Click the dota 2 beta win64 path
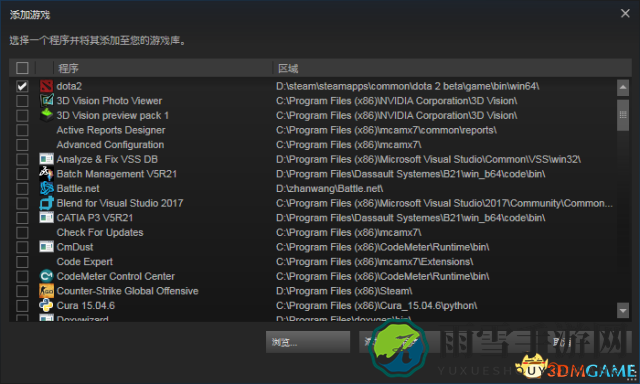Screen dimensions: 640x384 click(407, 86)
